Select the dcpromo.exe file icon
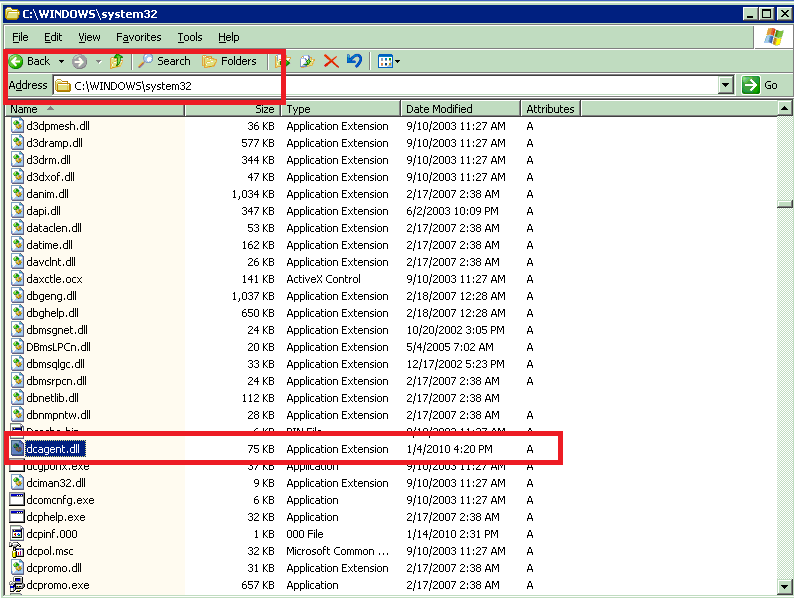 [17, 585]
